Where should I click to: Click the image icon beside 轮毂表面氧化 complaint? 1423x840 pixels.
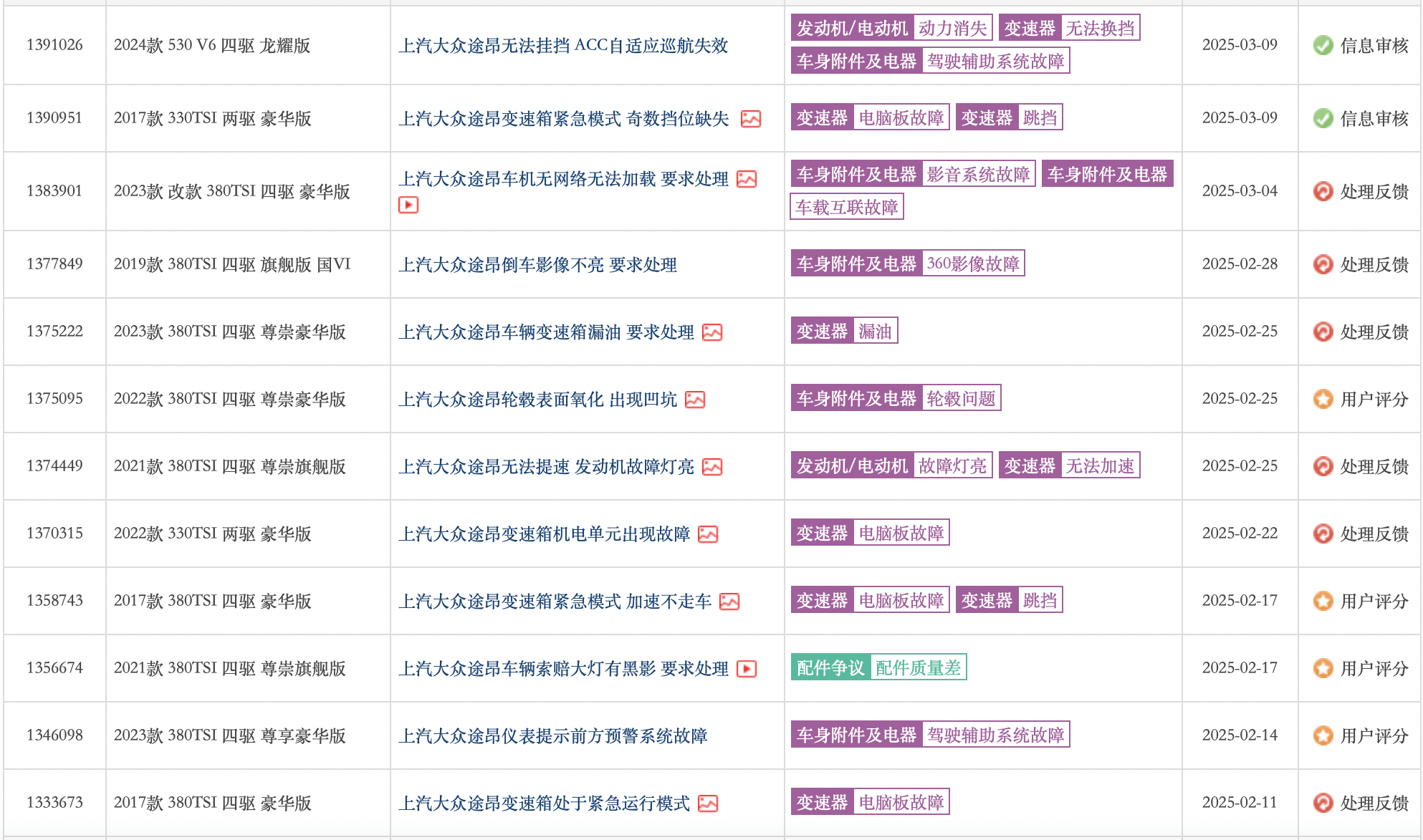pos(695,400)
